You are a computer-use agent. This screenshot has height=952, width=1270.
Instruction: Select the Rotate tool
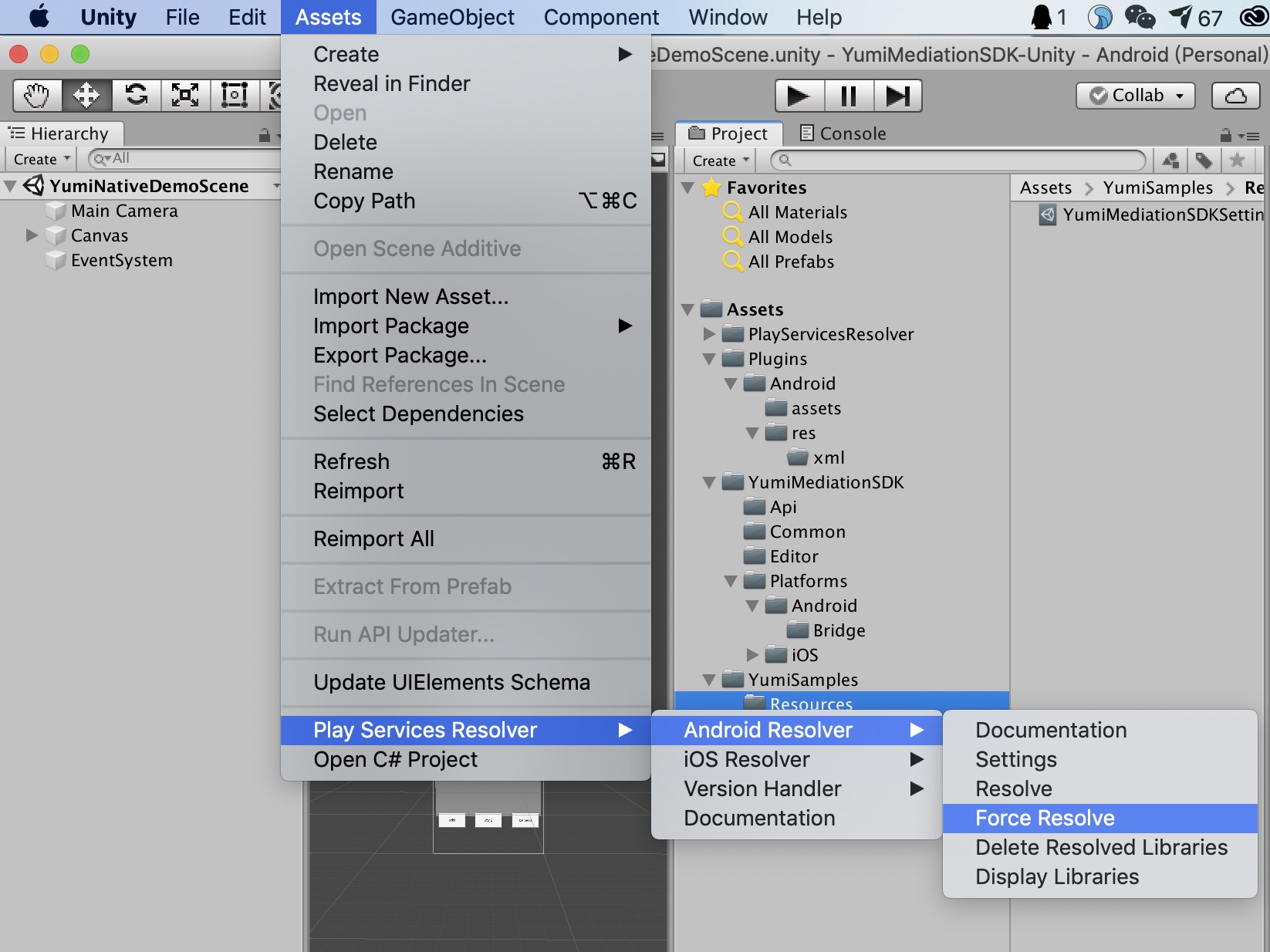[136, 96]
